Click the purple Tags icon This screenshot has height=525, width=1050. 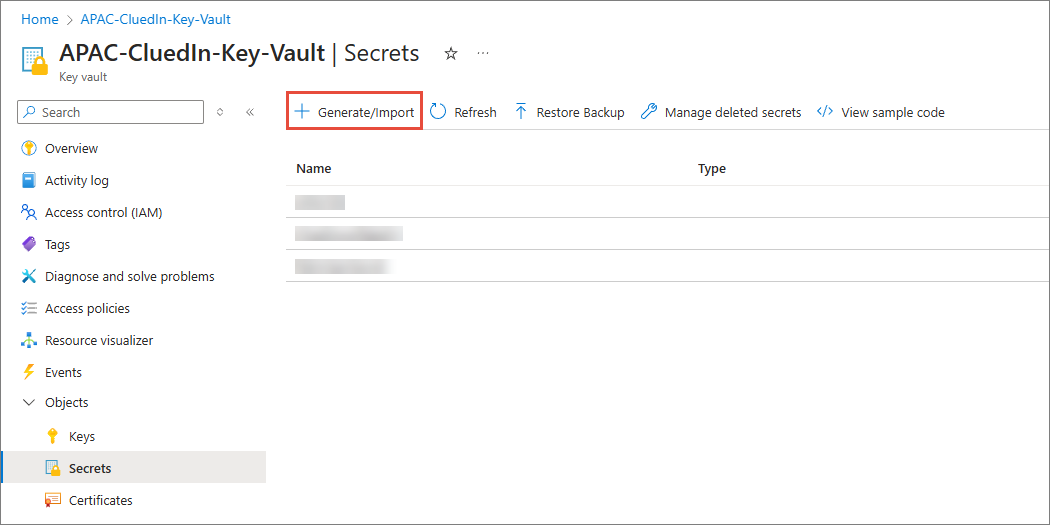point(28,244)
